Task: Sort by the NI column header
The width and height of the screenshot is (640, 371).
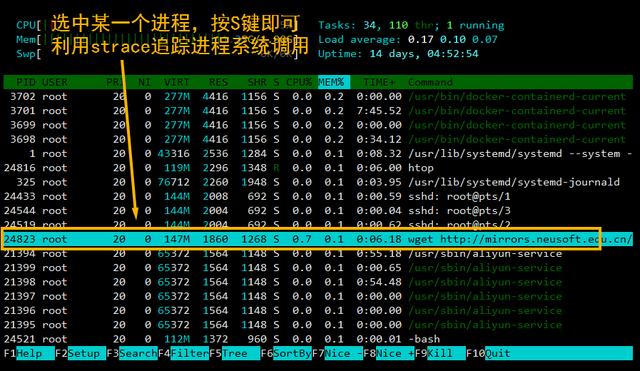Action: tap(144, 82)
